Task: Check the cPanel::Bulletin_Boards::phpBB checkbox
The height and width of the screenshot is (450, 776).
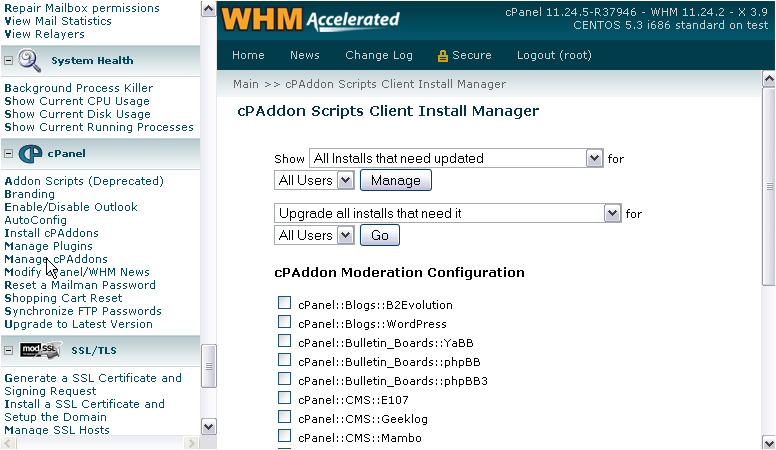Action: point(285,359)
